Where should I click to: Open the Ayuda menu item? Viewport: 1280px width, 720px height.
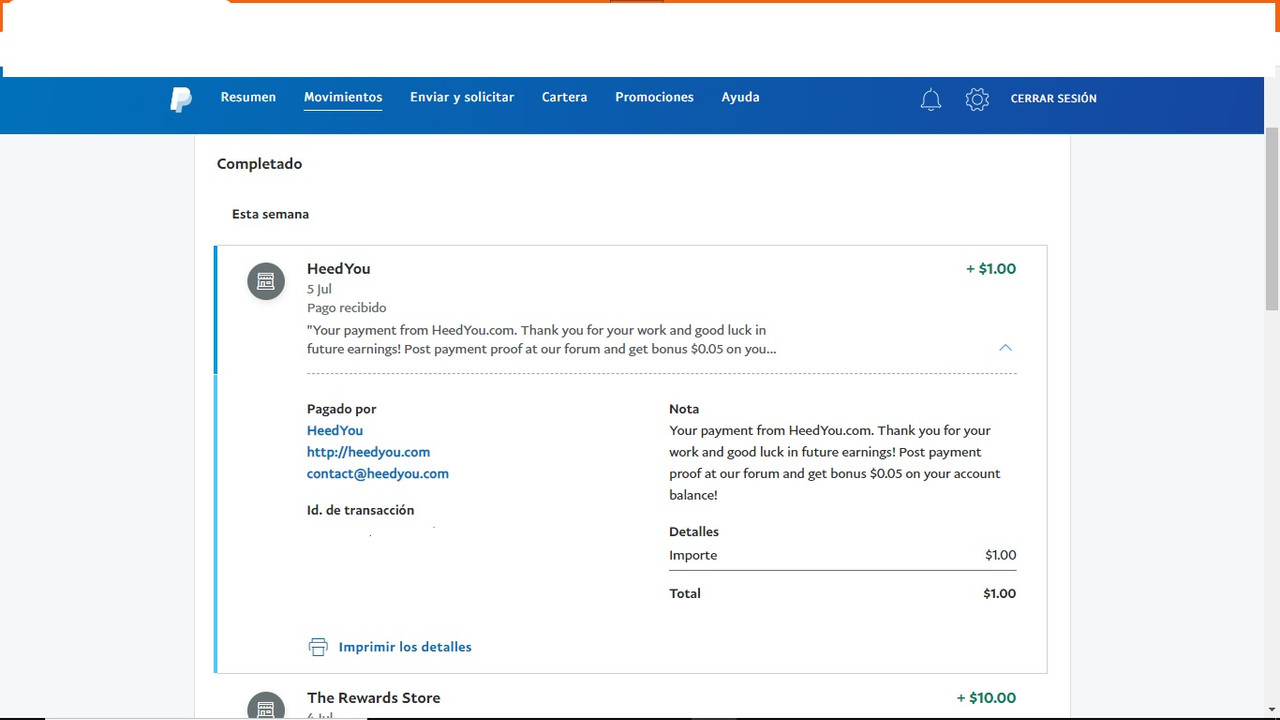[740, 97]
